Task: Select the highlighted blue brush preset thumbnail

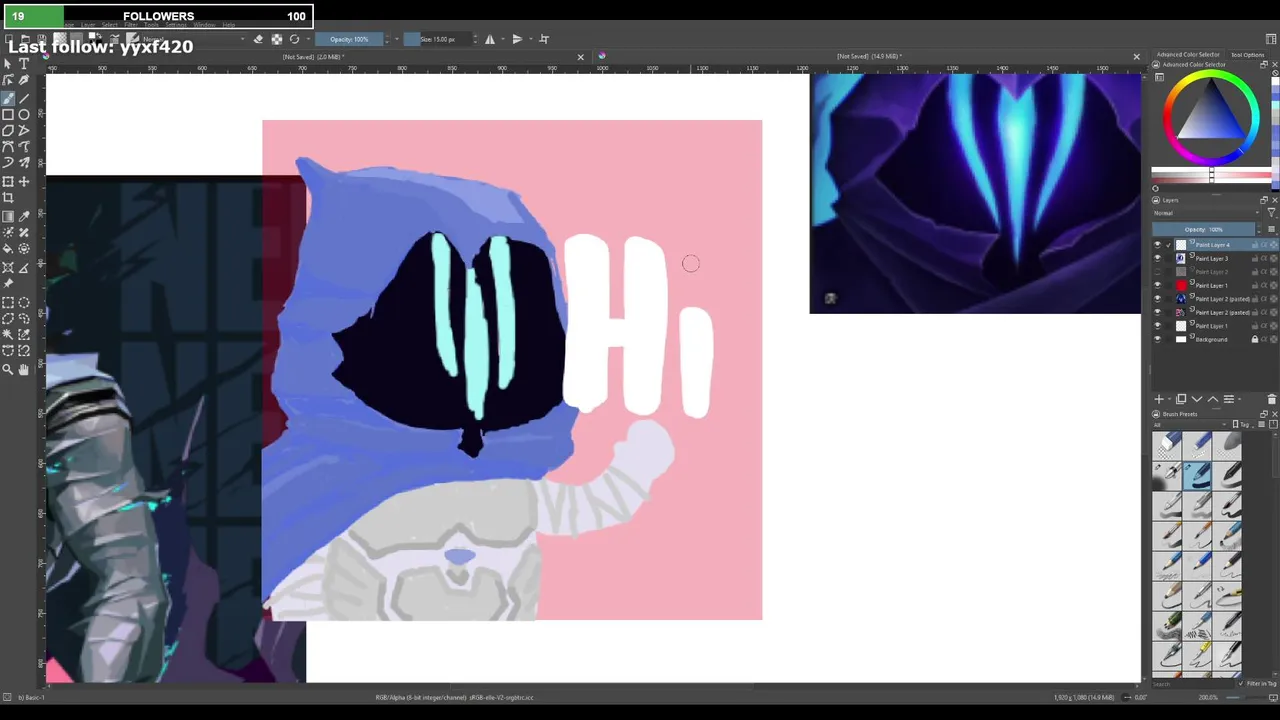Action: pyautogui.click(x=1199, y=475)
